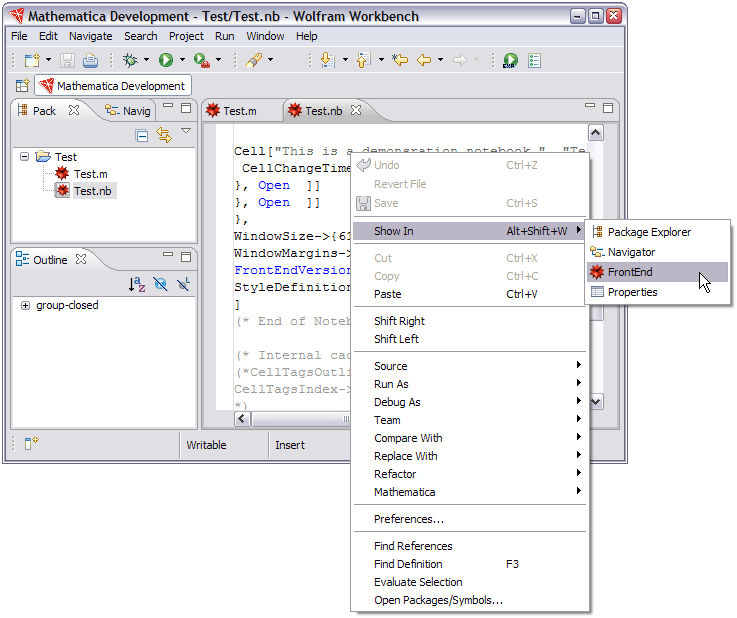Open the Project menu
Viewport: 737px width, 618px height.
pyautogui.click(x=186, y=36)
